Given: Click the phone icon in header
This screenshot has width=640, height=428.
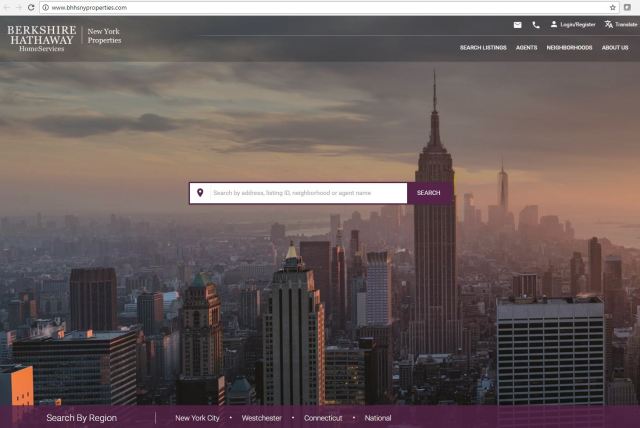Looking at the screenshot, I should (535, 24).
